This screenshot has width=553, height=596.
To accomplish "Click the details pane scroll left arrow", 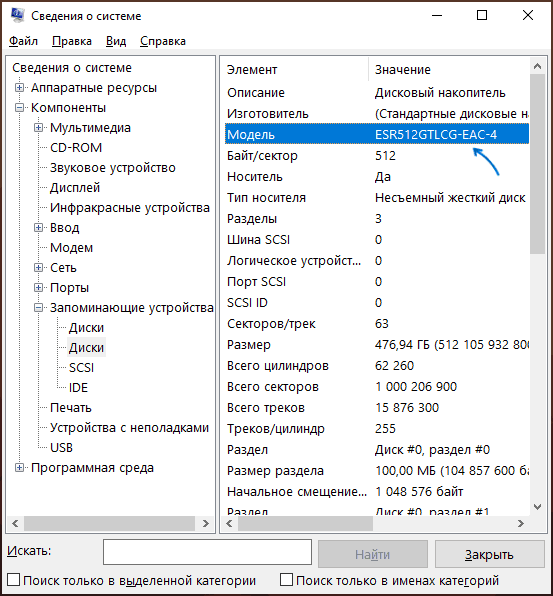I will point(229,523).
